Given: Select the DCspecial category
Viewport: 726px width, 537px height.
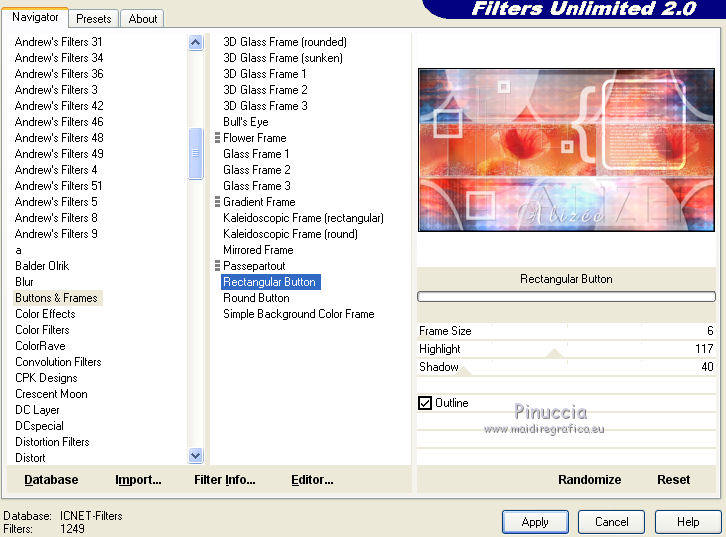Looking at the screenshot, I should (39, 426).
